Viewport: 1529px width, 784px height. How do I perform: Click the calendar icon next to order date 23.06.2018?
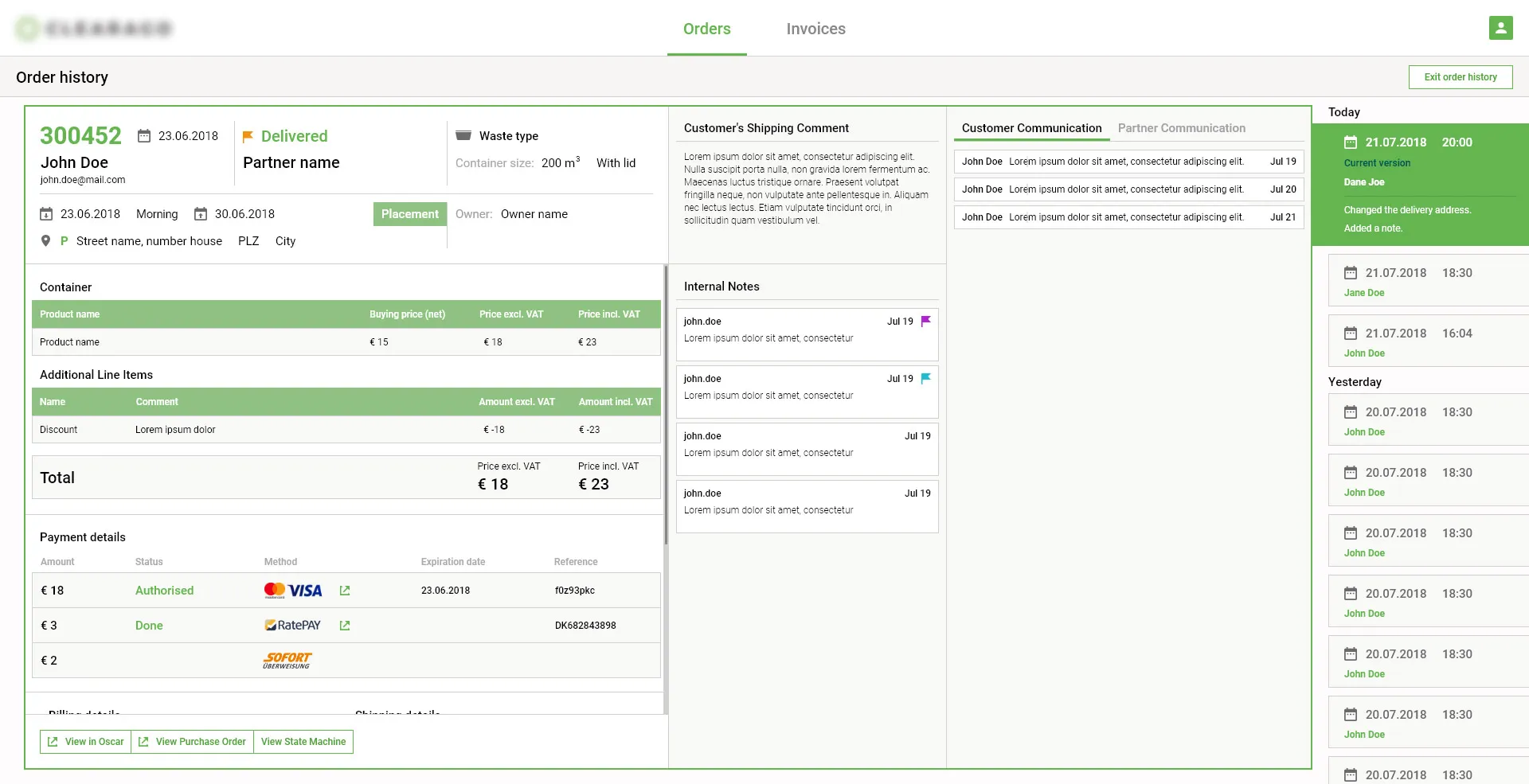pos(144,136)
